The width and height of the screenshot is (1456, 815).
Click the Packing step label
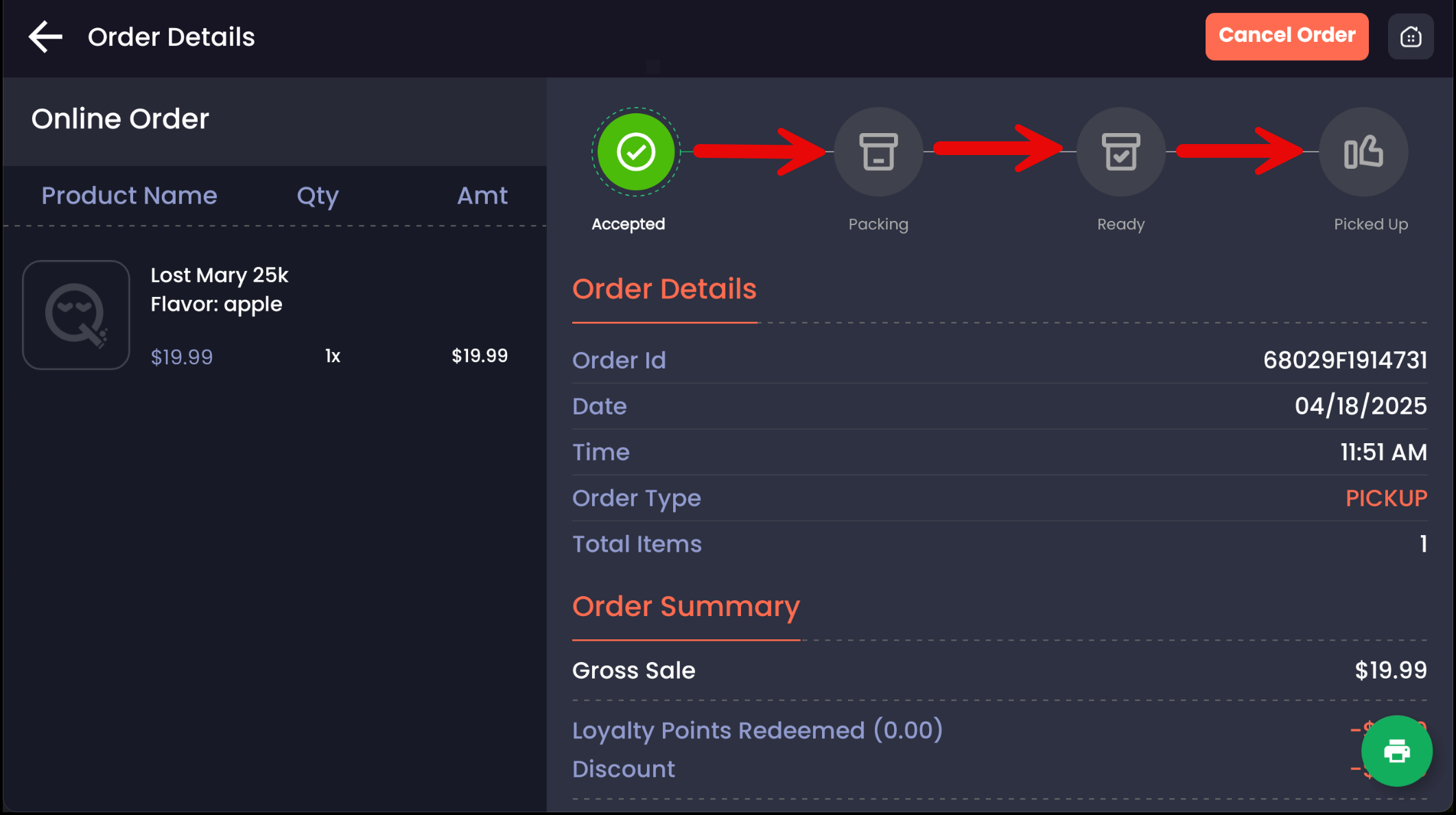[878, 224]
